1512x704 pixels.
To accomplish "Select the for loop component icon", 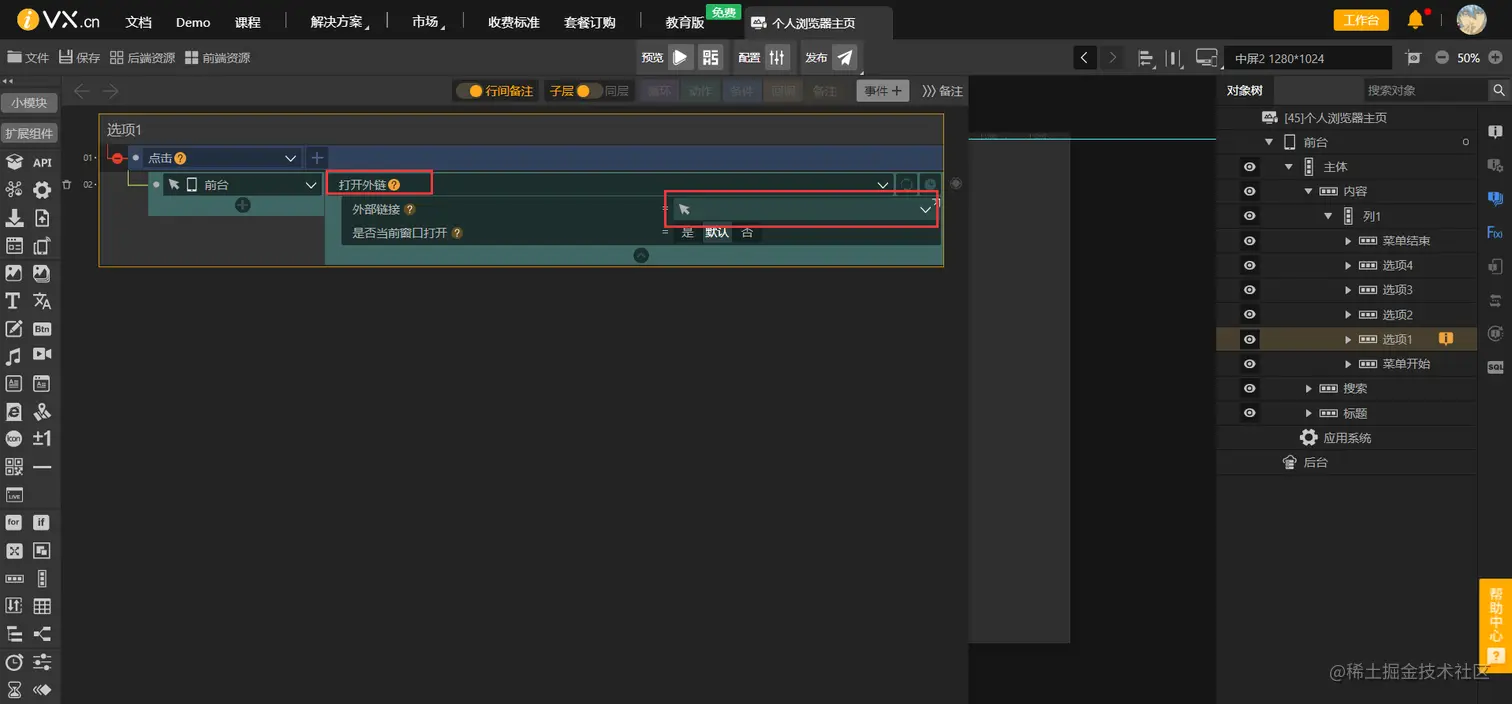I will click(14, 522).
